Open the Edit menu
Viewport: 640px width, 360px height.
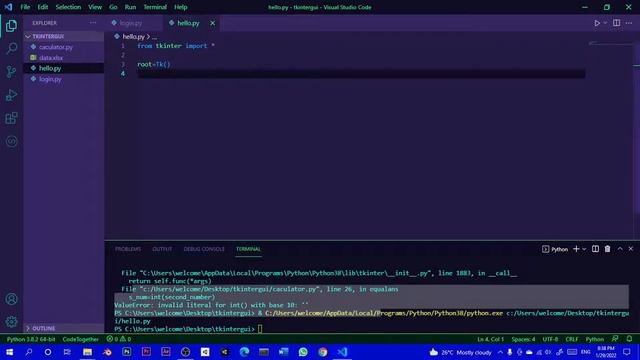click(43, 7)
